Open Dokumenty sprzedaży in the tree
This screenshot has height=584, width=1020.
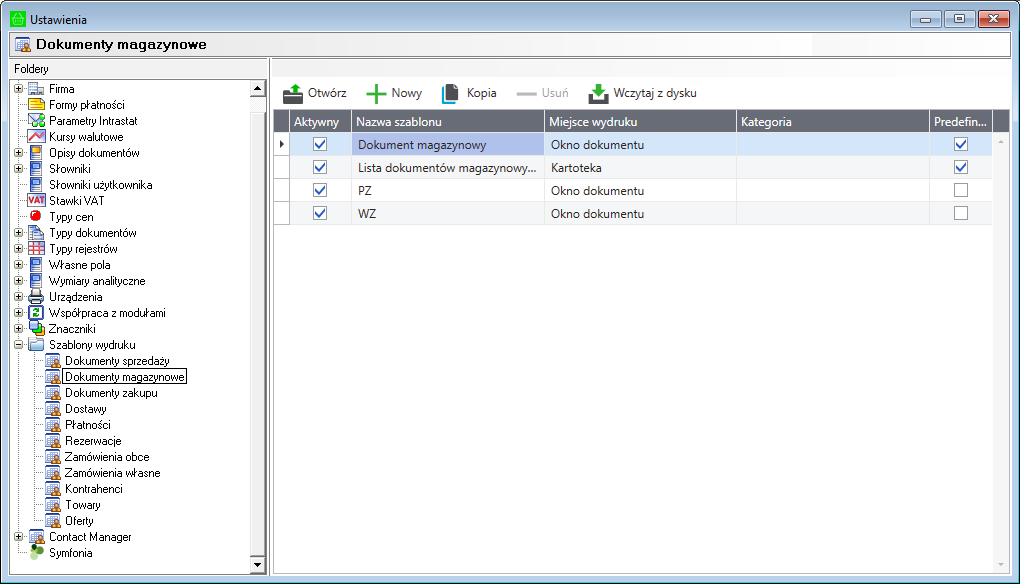(x=117, y=361)
